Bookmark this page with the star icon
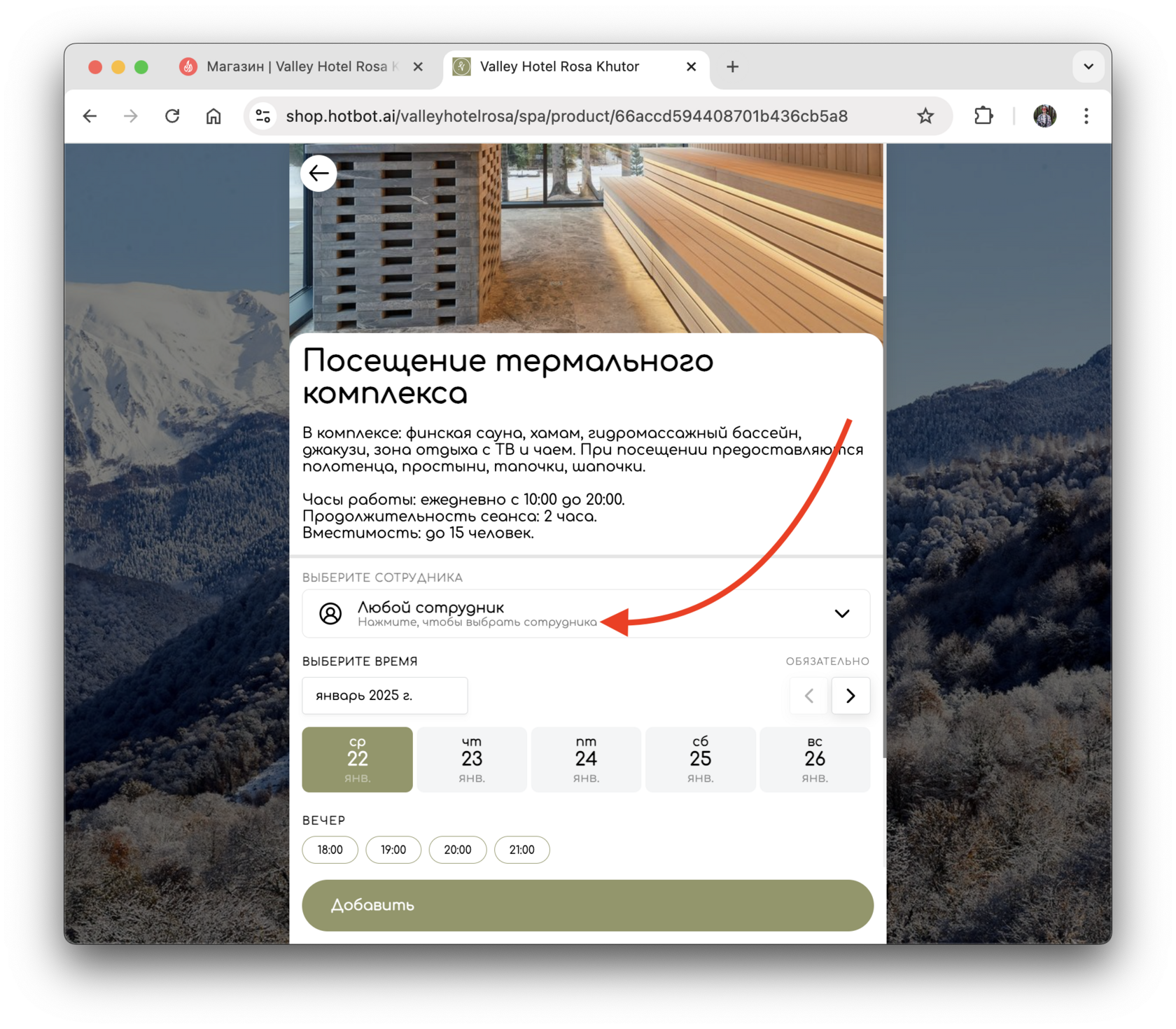 925,115
